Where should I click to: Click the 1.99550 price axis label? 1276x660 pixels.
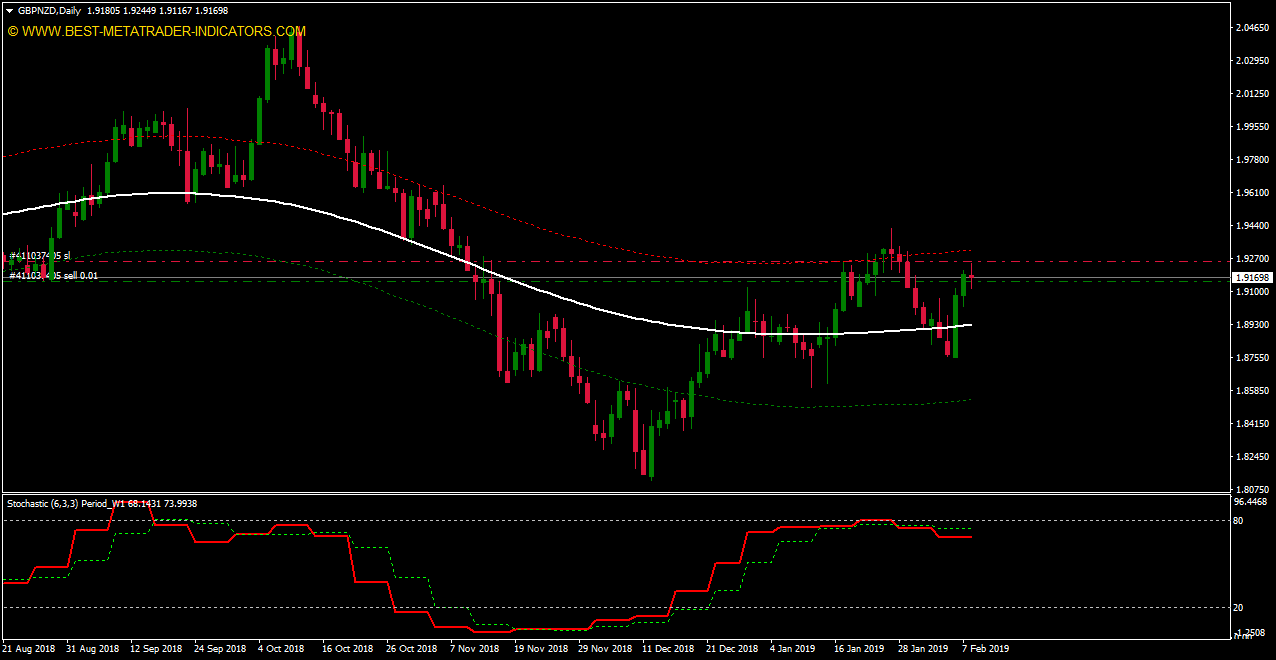point(1252,127)
